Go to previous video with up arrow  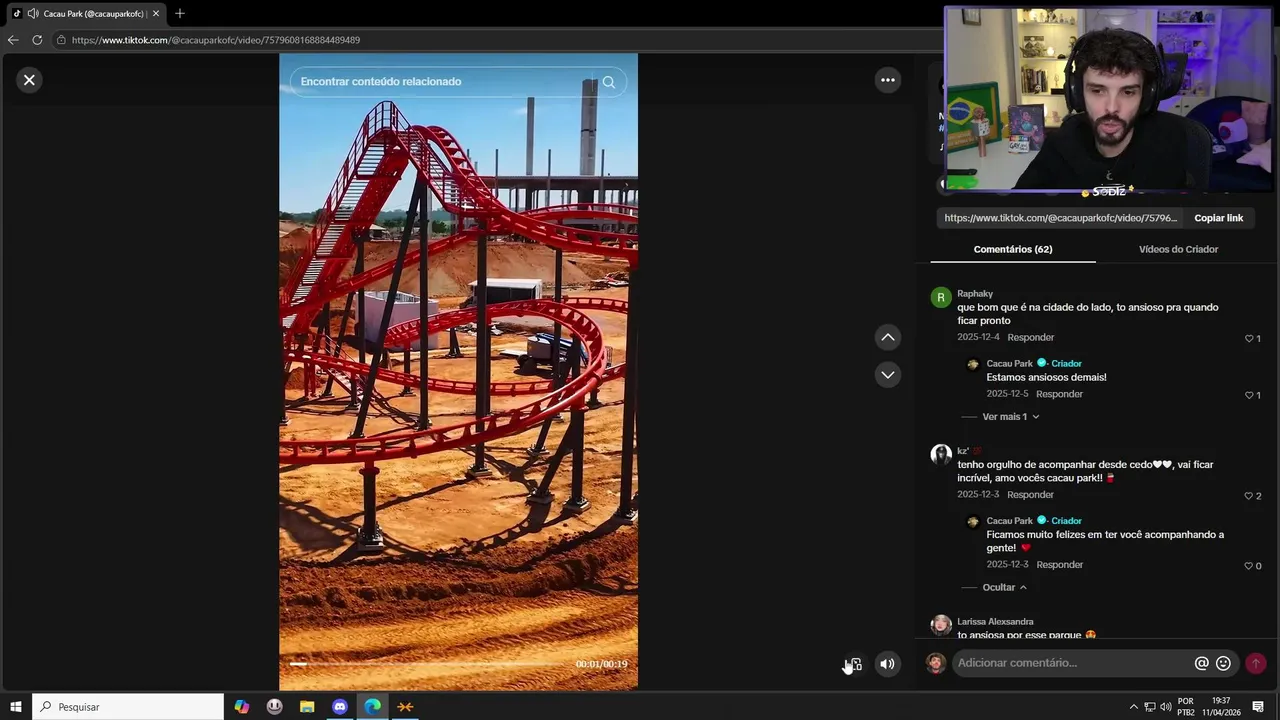(x=888, y=337)
